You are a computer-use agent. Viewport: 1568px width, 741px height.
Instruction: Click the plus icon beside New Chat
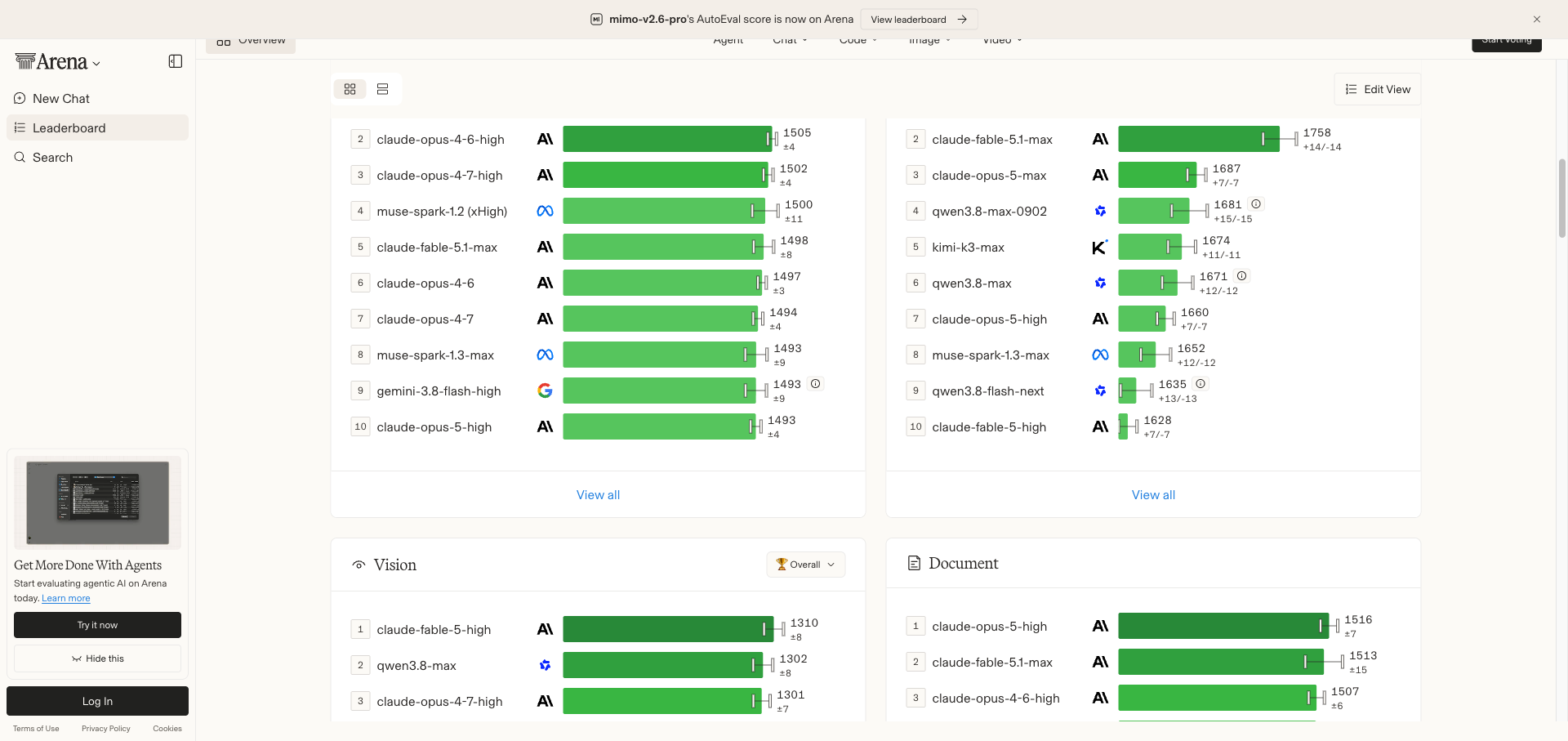(20, 99)
